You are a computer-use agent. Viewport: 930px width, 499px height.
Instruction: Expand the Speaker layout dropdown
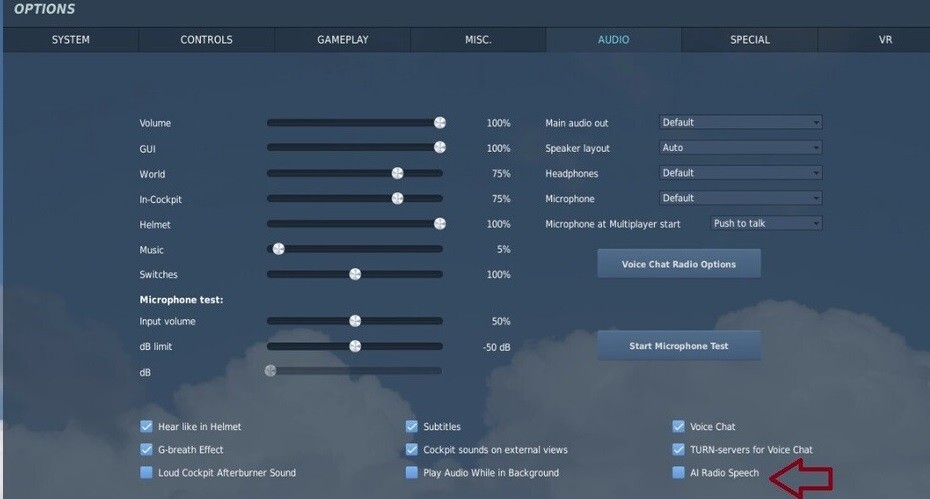(740, 147)
